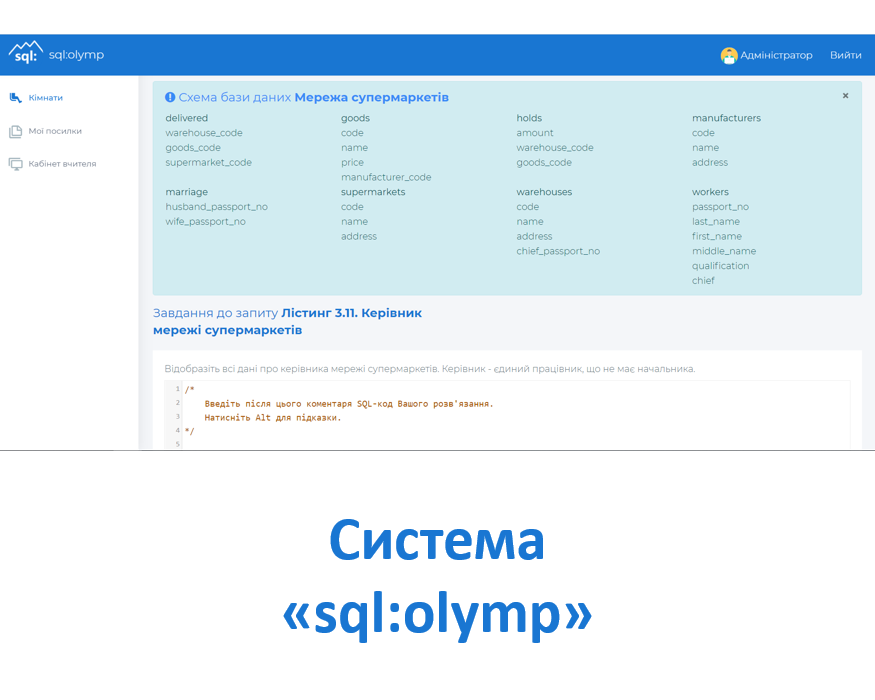Click the workers table name
The height and width of the screenshot is (700, 875).
coord(710,192)
